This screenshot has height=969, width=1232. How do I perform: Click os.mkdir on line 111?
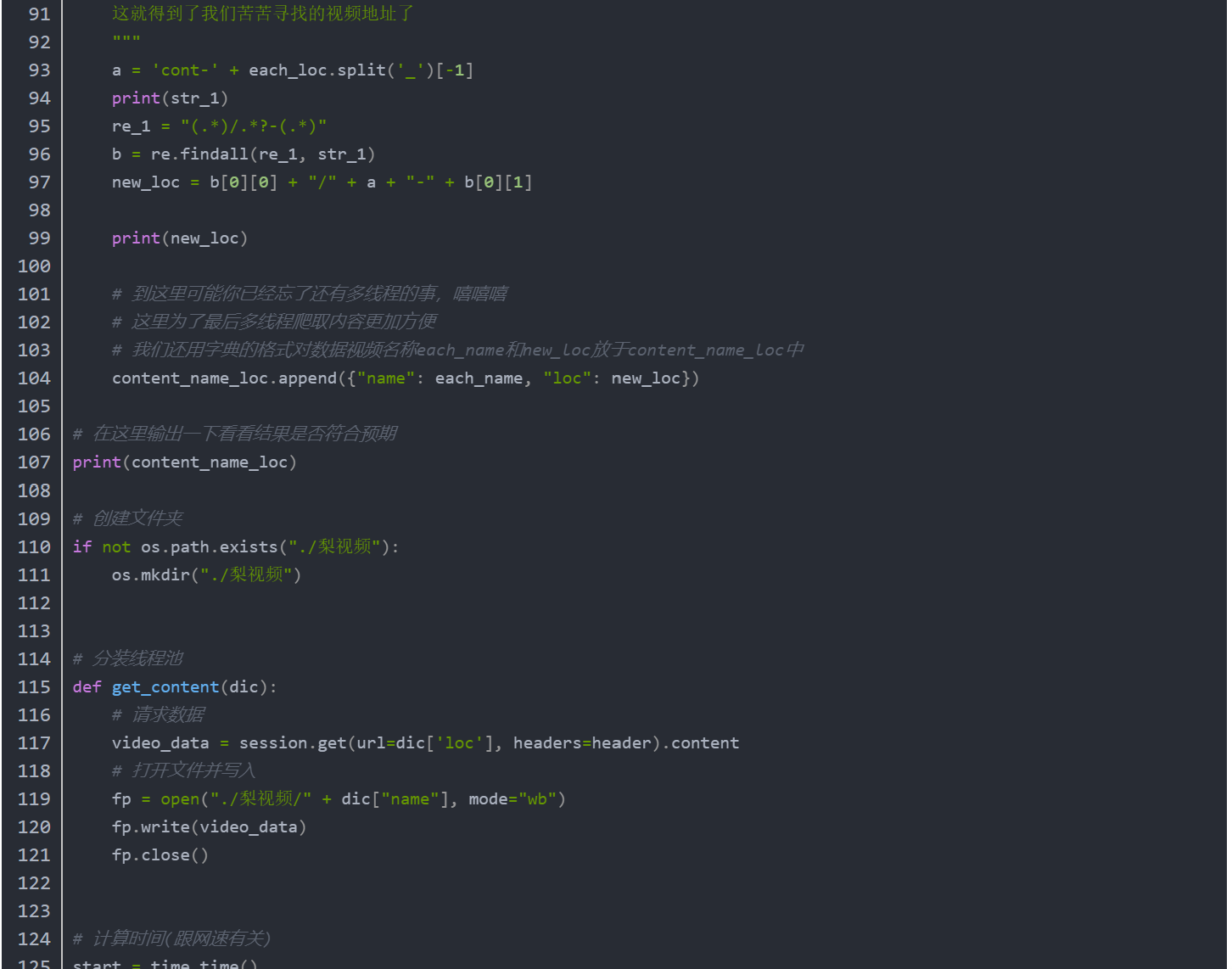pos(151,575)
